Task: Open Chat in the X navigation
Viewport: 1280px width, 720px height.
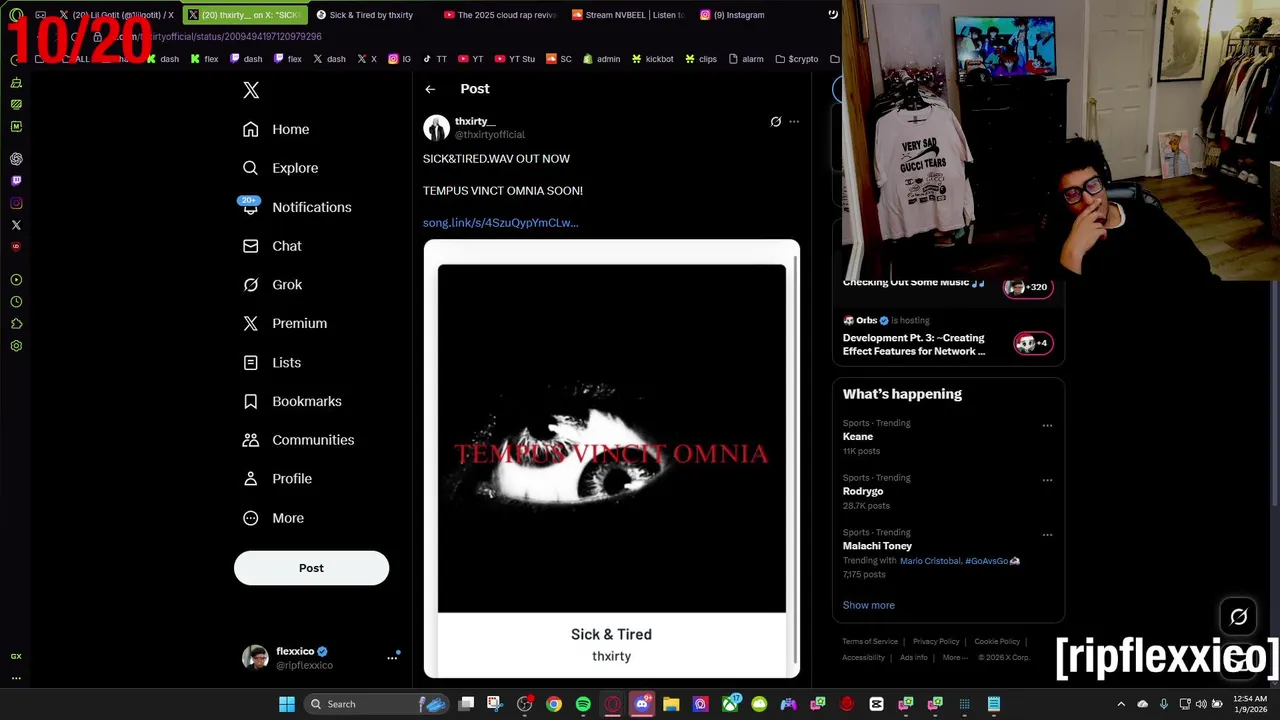Action: coord(272,246)
